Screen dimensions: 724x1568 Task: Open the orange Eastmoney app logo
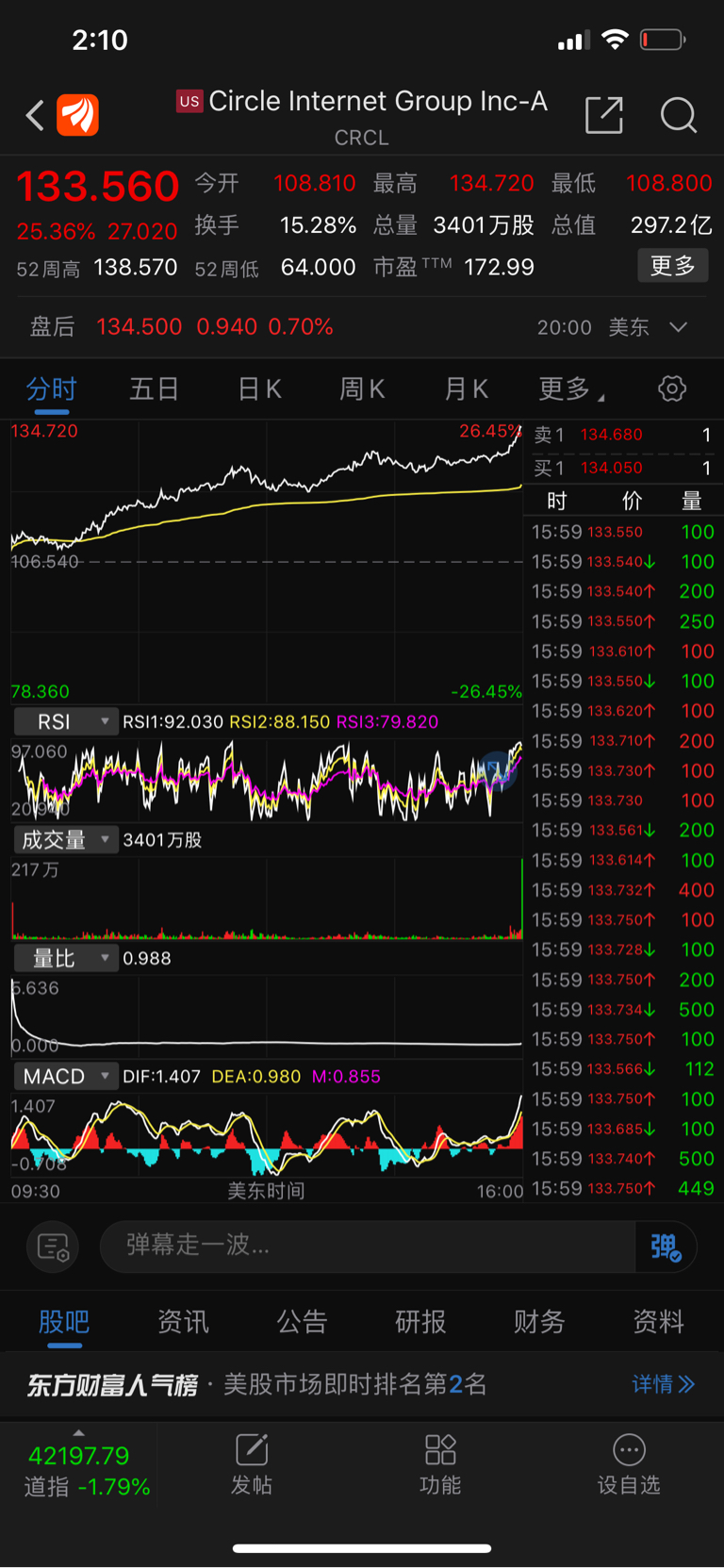pos(78,115)
